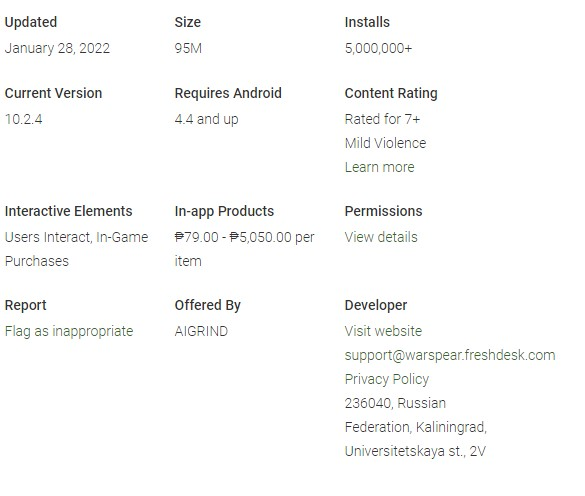
Task: Click the January 28, 2022 updated date
Action: (x=57, y=49)
